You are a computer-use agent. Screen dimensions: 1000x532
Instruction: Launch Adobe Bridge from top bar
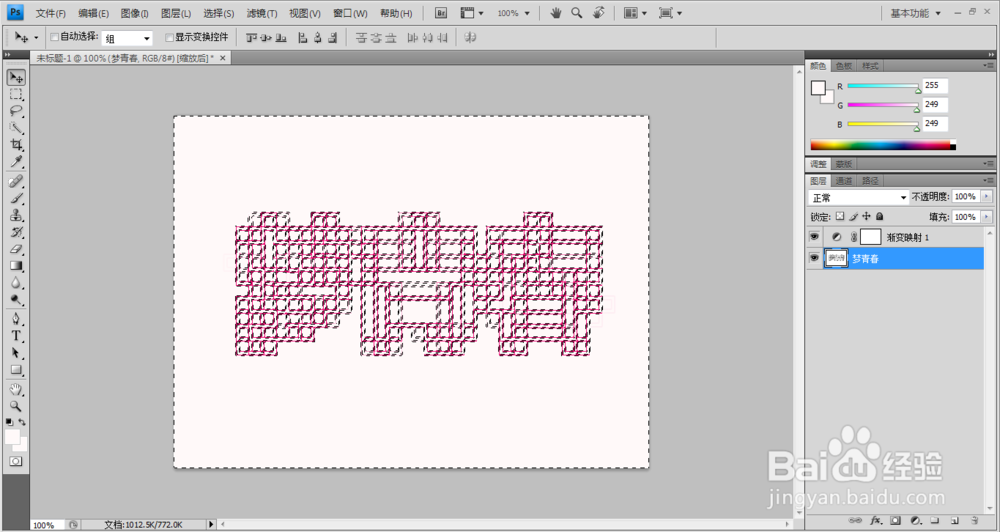(441, 13)
